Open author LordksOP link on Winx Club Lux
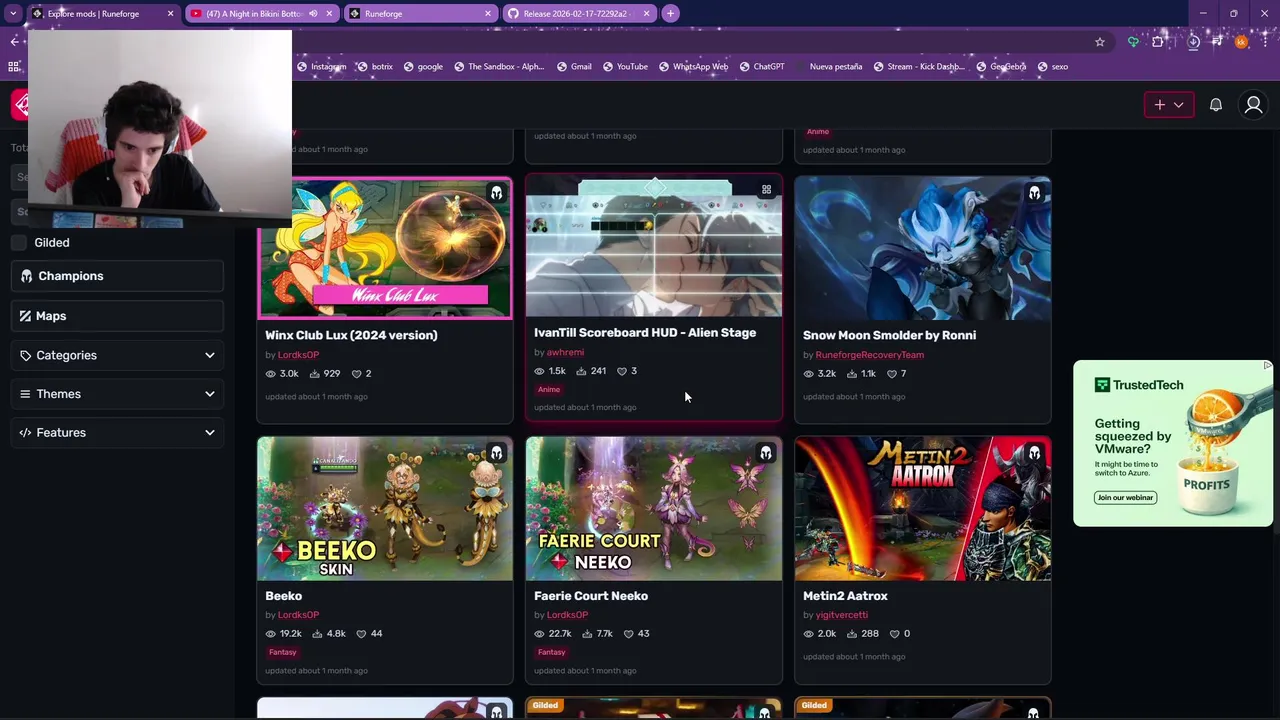 [298, 355]
